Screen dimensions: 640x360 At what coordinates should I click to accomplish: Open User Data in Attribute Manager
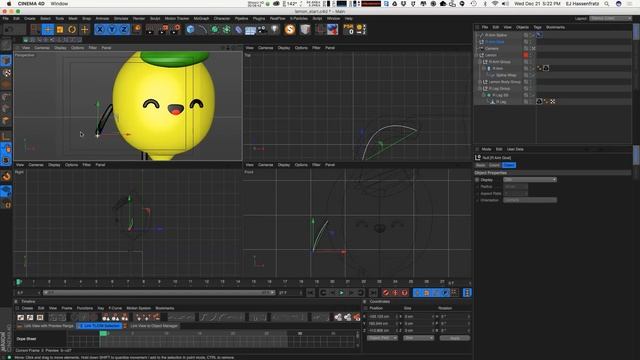[x=515, y=149]
